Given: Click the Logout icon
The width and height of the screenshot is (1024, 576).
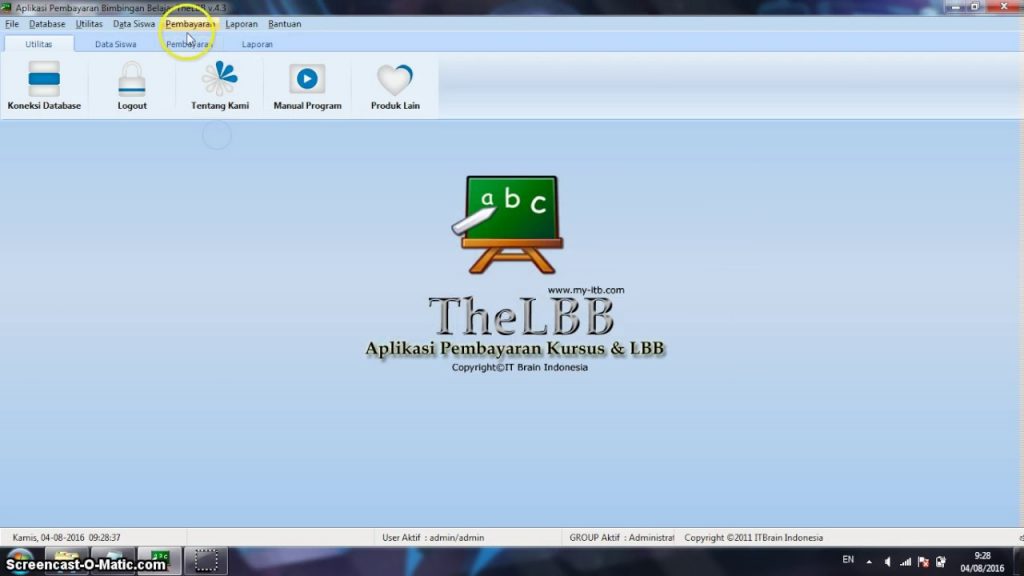Looking at the screenshot, I should click(131, 85).
